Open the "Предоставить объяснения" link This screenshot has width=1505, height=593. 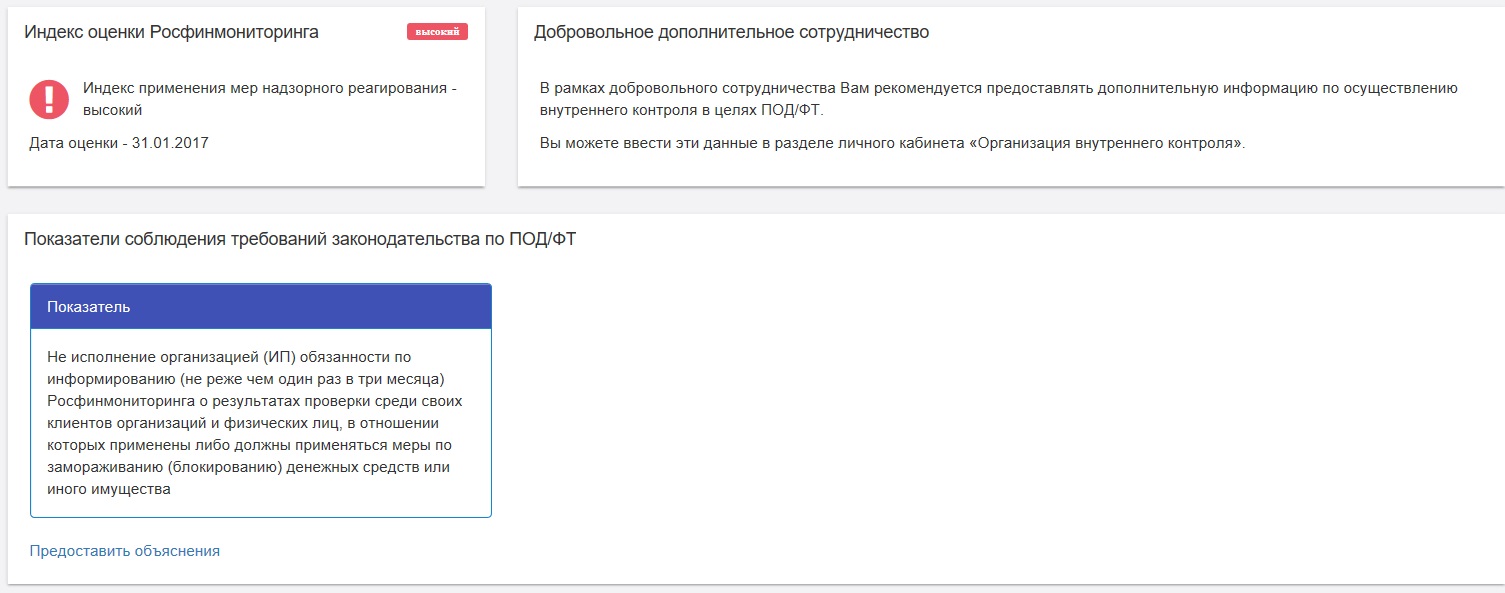(125, 551)
